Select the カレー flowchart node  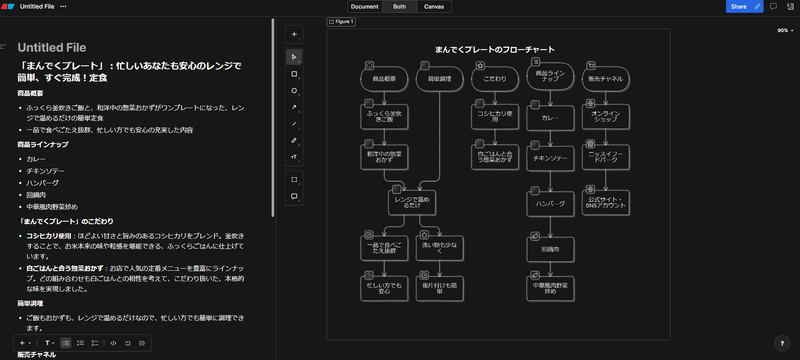[550, 118]
